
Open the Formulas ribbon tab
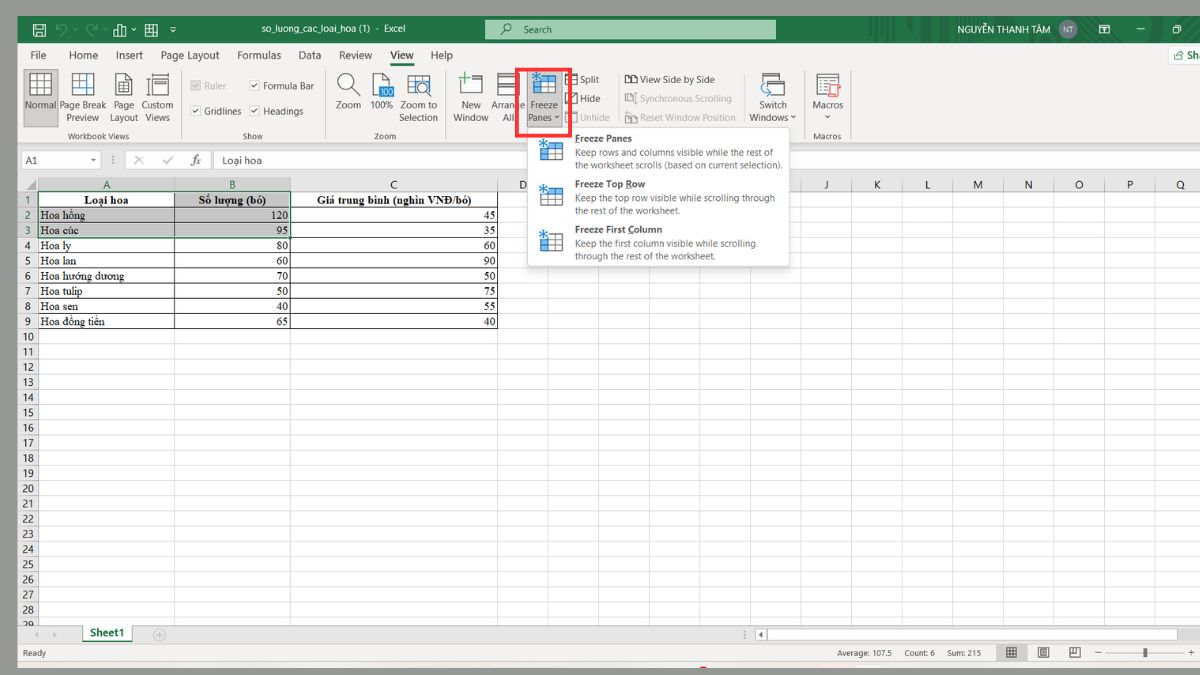[x=259, y=56]
